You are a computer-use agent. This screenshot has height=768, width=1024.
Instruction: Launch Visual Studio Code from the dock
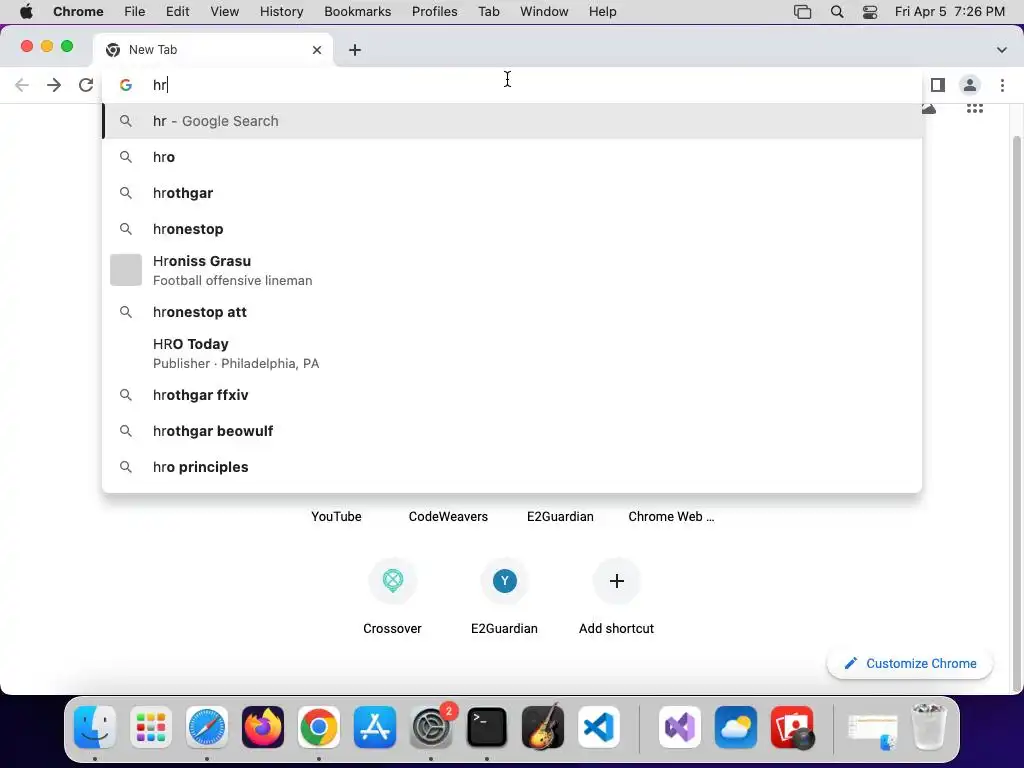click(x=599, y=727)
